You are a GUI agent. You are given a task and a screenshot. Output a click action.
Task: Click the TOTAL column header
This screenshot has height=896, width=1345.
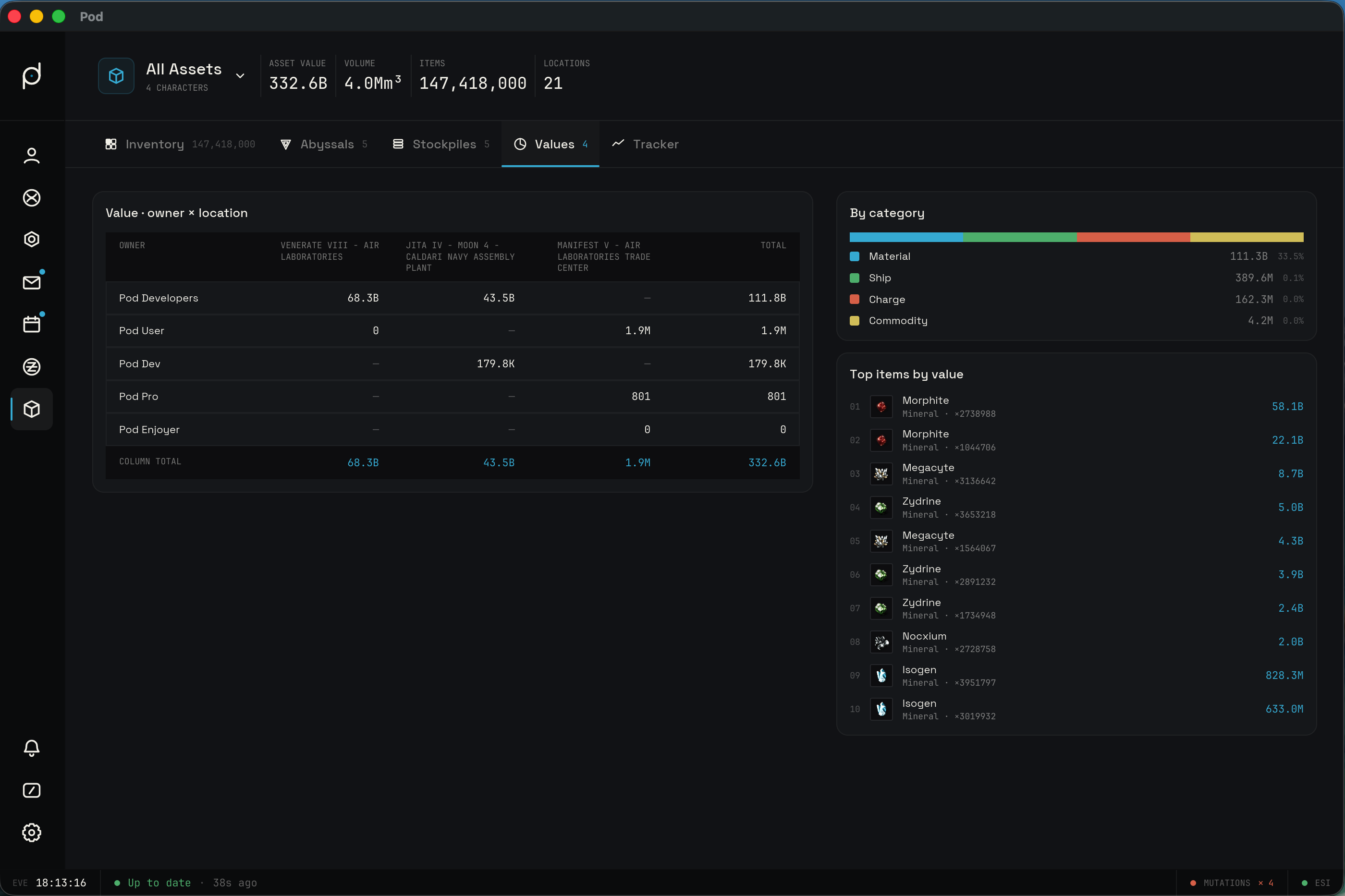[773, 246]
